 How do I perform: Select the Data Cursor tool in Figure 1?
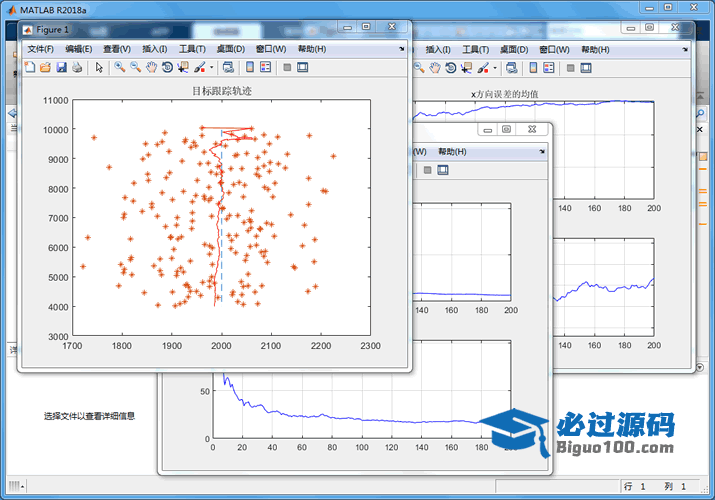183,67
